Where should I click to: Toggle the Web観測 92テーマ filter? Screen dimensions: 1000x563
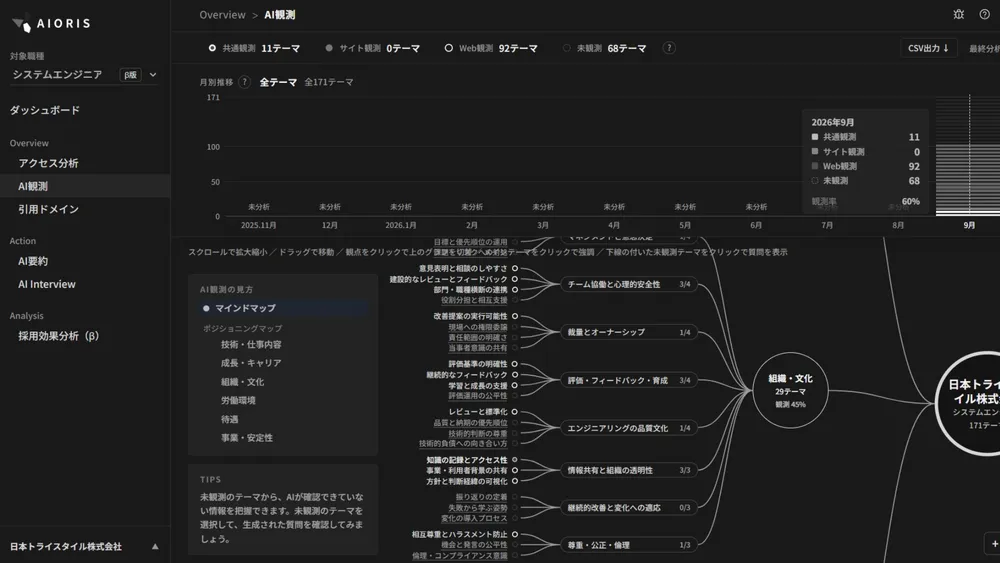point(491,48)
